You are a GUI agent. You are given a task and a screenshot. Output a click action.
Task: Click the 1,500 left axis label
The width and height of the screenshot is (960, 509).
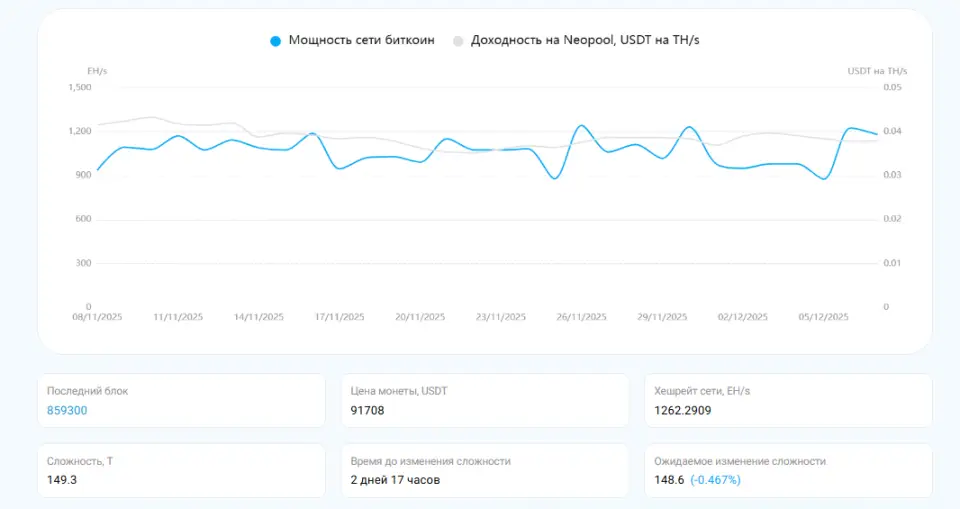80,87
